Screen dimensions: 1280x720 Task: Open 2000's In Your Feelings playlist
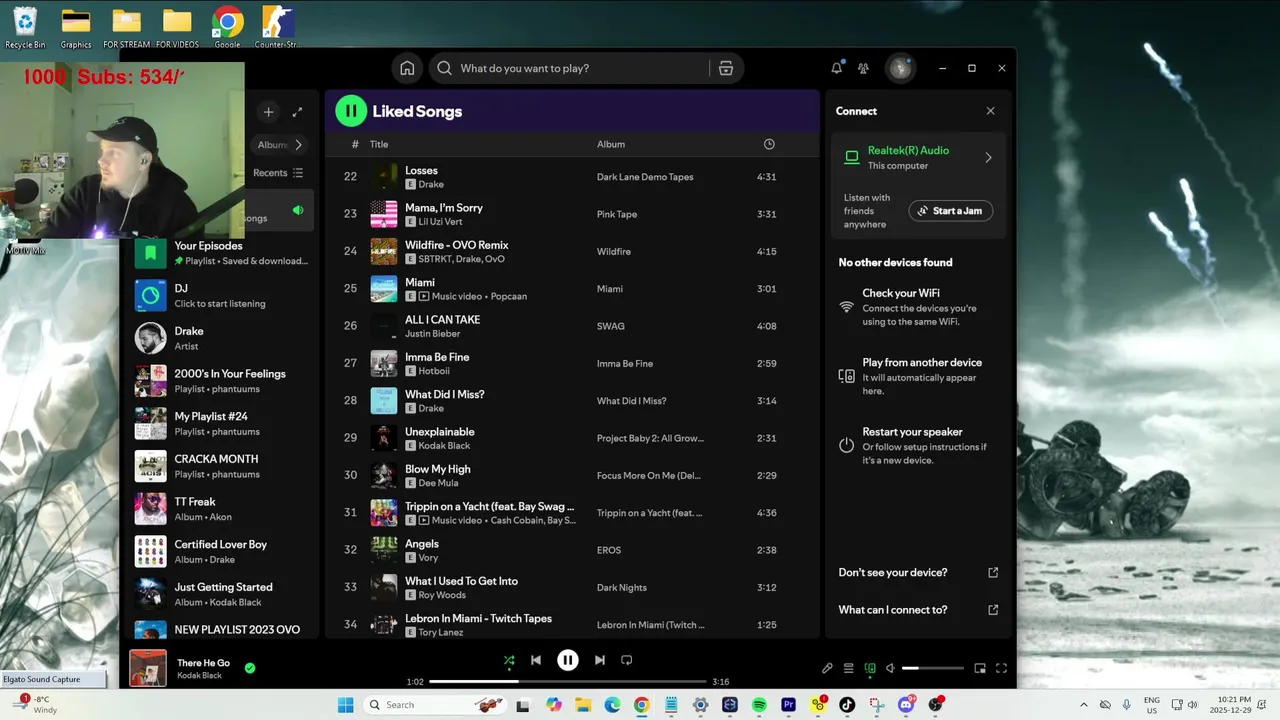pos(221,381)
